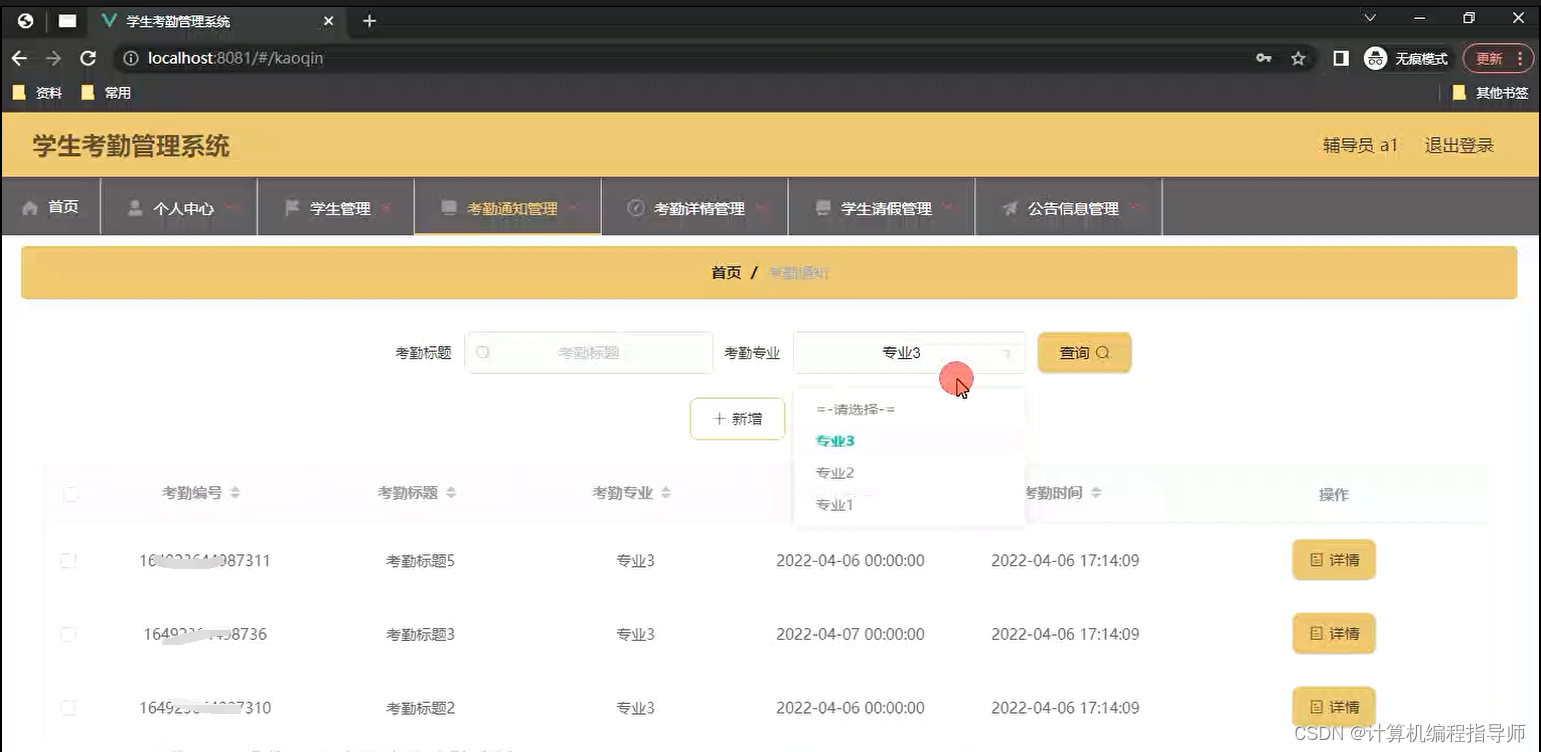Open a new browser tab

(x=369, y=20)
